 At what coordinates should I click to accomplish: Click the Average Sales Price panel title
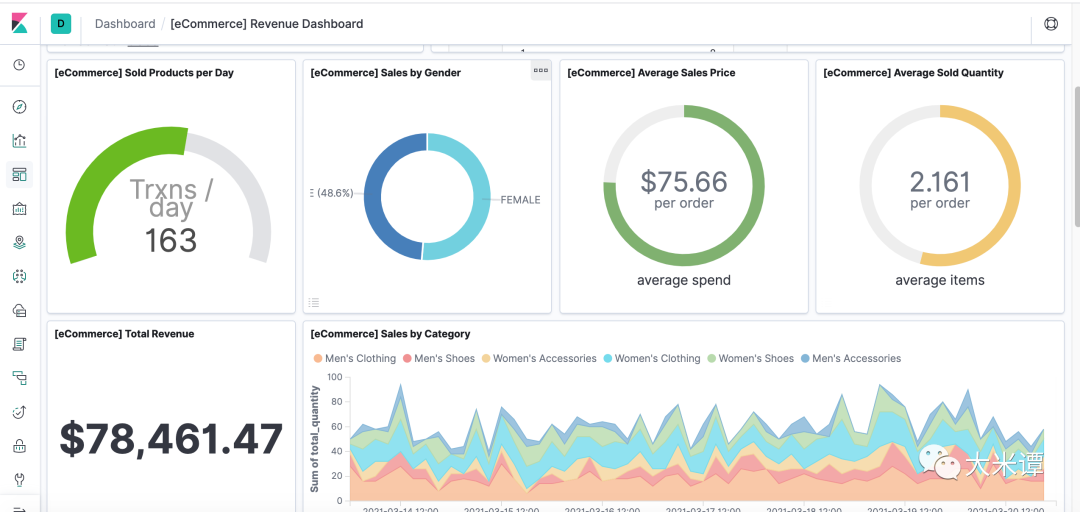tap(651, 72)
